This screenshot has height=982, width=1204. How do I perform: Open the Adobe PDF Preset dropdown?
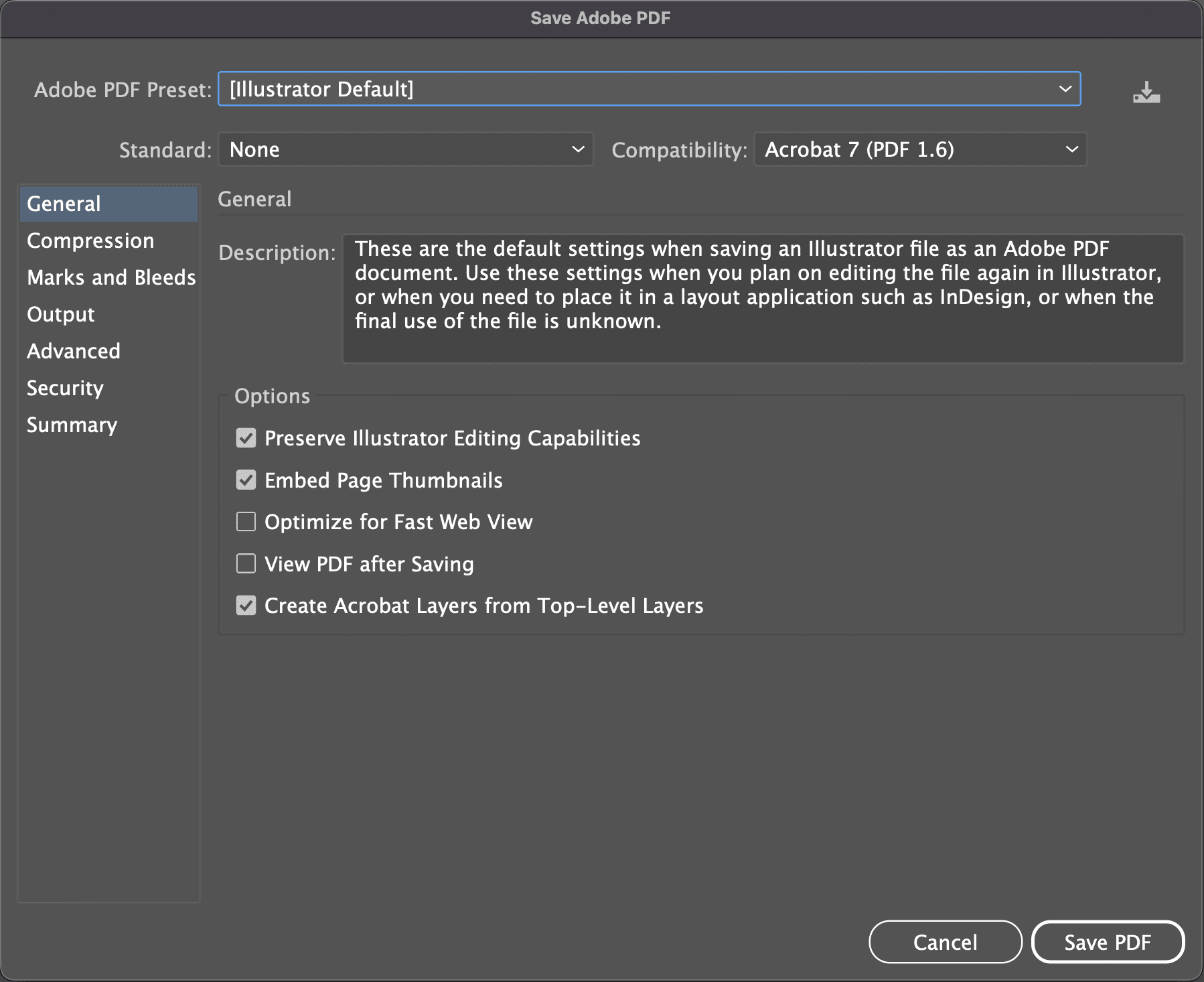click(650, 89)
